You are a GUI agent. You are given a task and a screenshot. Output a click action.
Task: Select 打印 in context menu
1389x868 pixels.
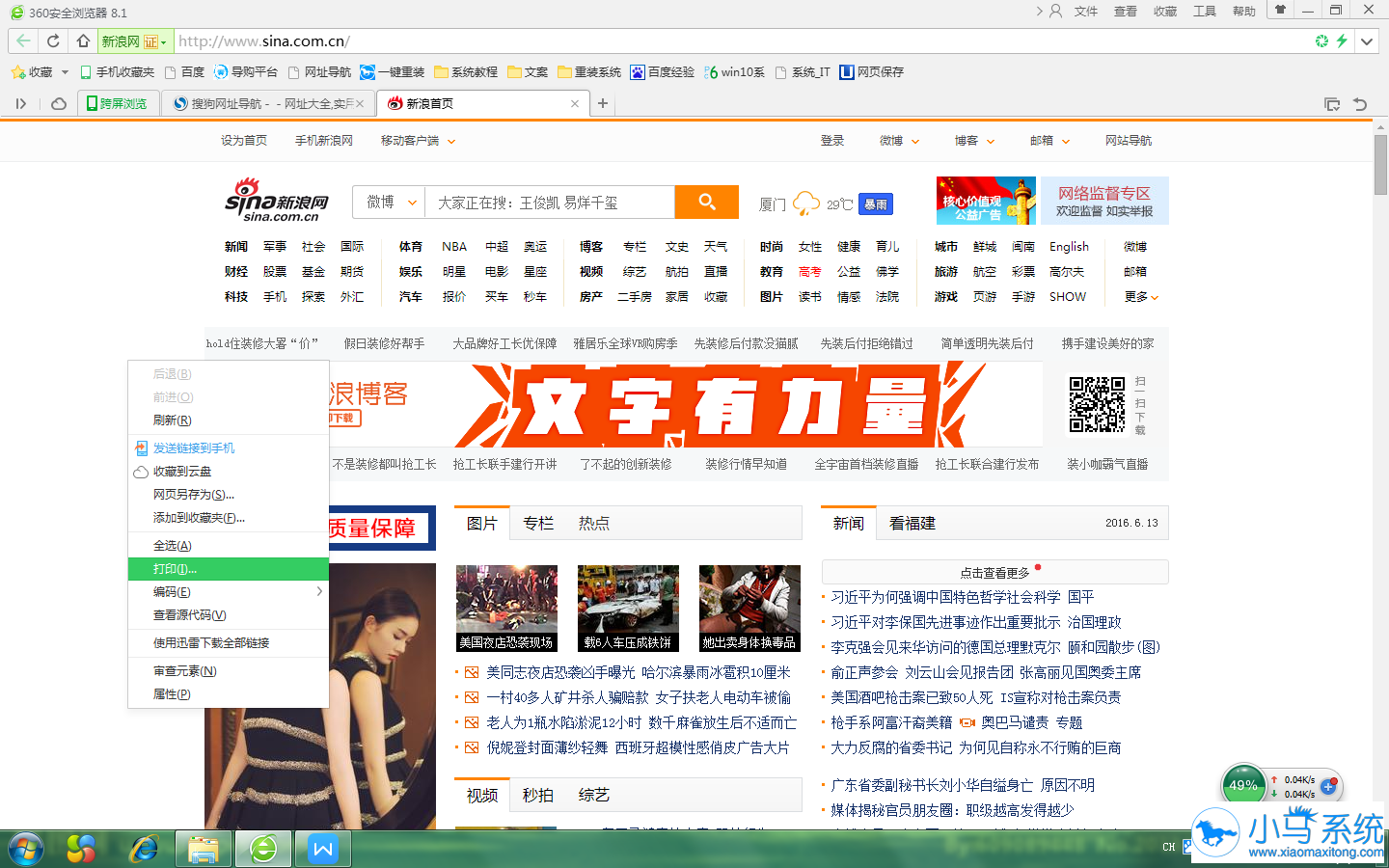pyautogui.click(x=229, y=569)
